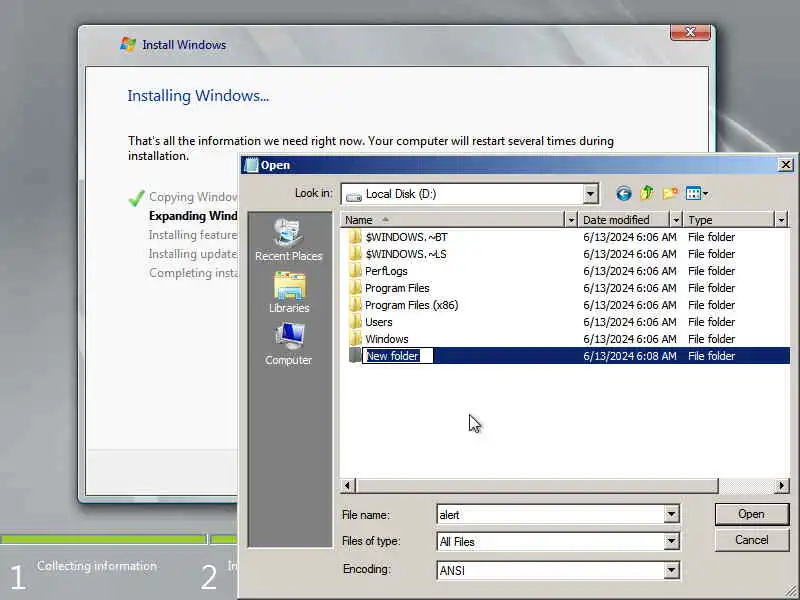The width and height of the screenshot is (800, 600).
Task: Open the View menu icon
Action: pos(697,193)
